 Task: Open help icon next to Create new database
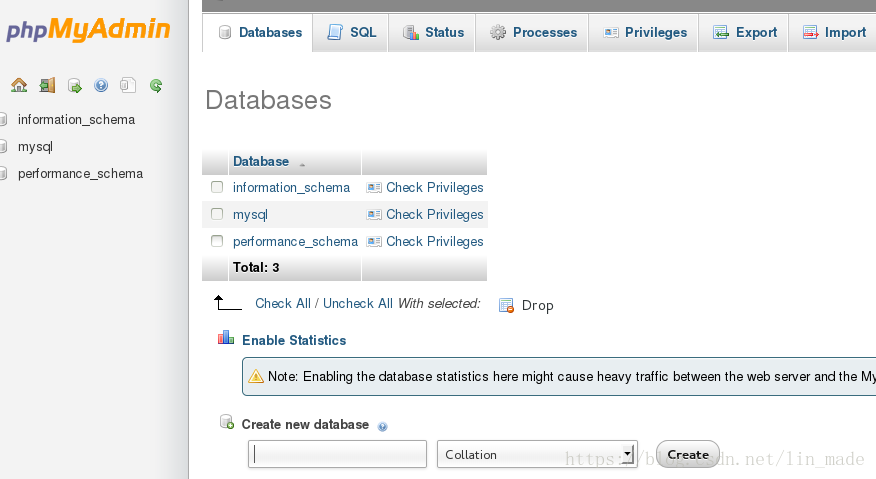382,426
